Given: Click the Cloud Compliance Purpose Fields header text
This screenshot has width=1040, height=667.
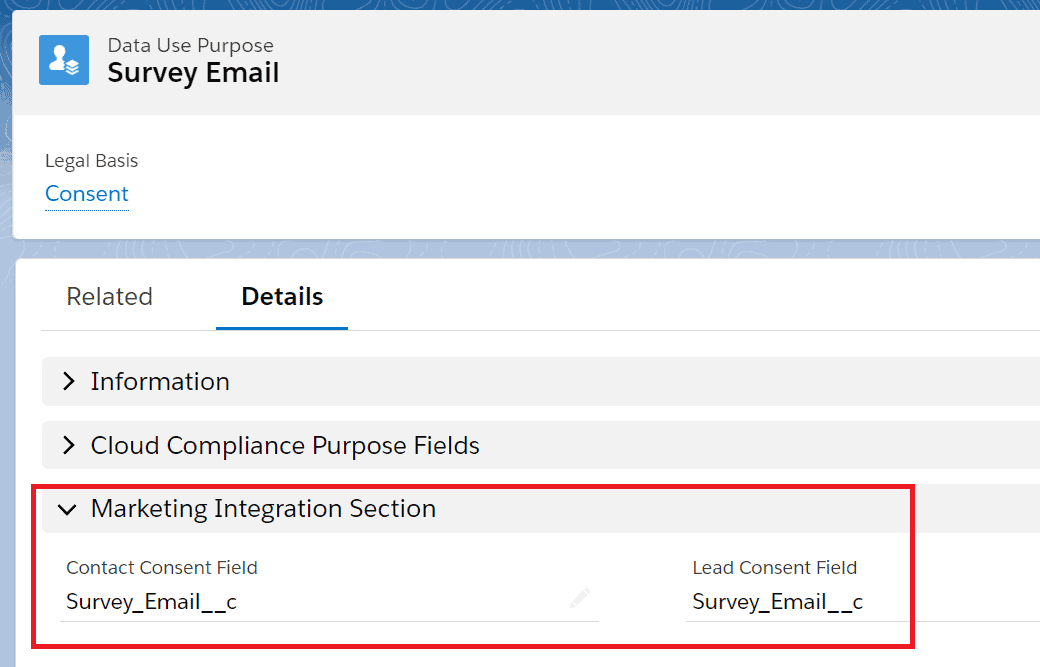Looking at the screenshot, I should click(284, 445).
